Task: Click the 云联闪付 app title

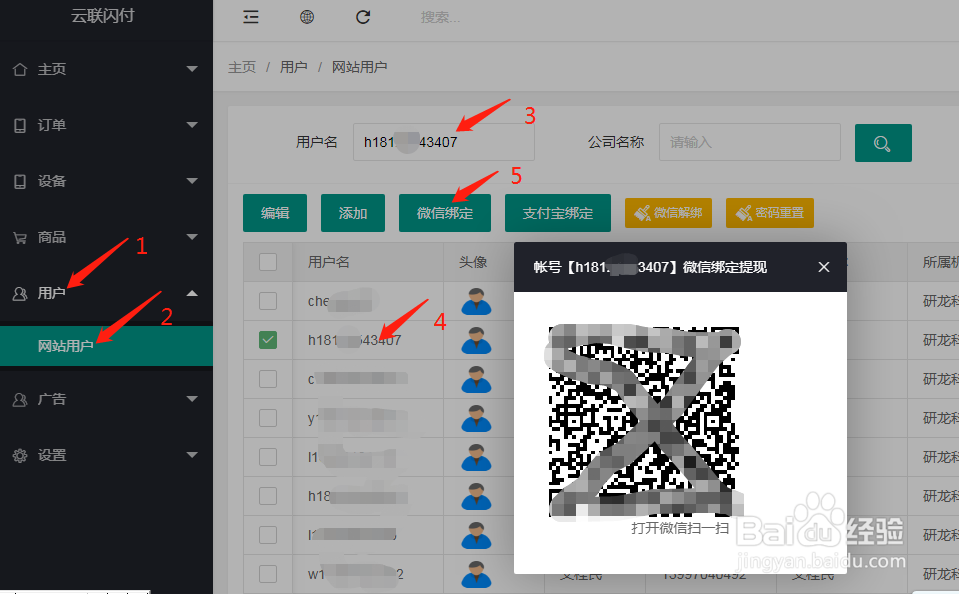Action: click(103, 16)
